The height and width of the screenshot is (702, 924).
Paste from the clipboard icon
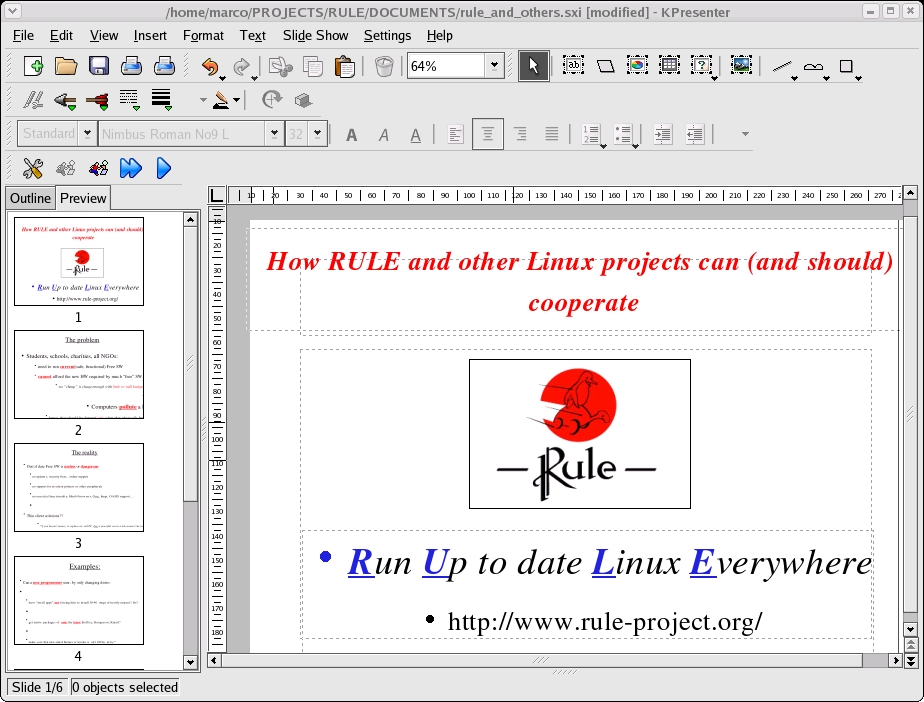pyautogui.click(x=344, y=67)
